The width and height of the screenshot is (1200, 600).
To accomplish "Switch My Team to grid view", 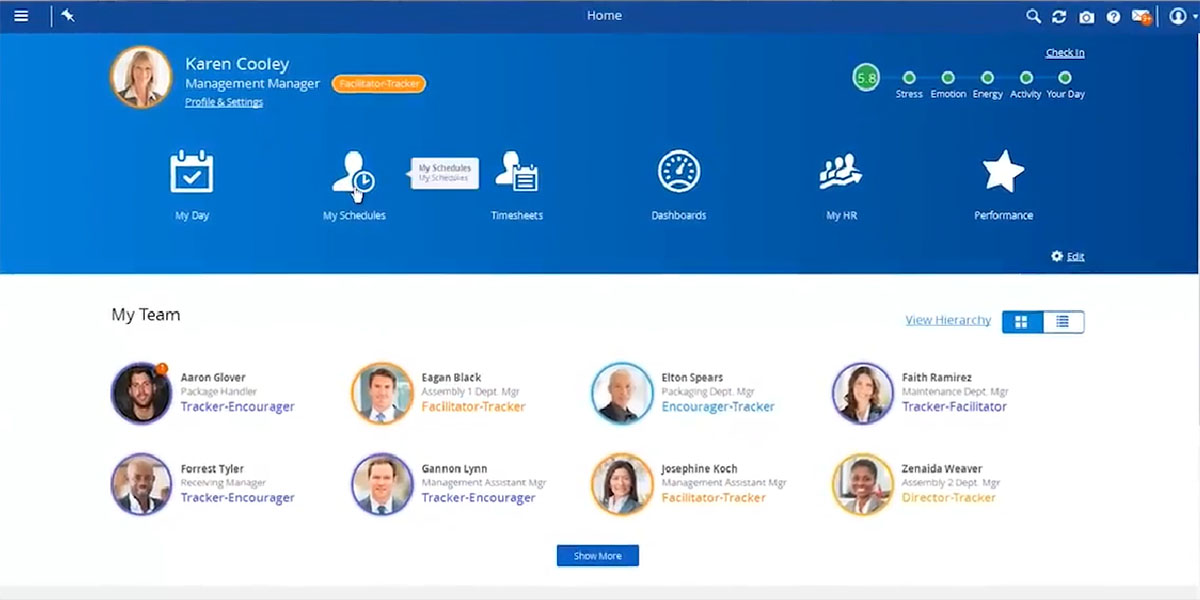I will pos(1022,321).
